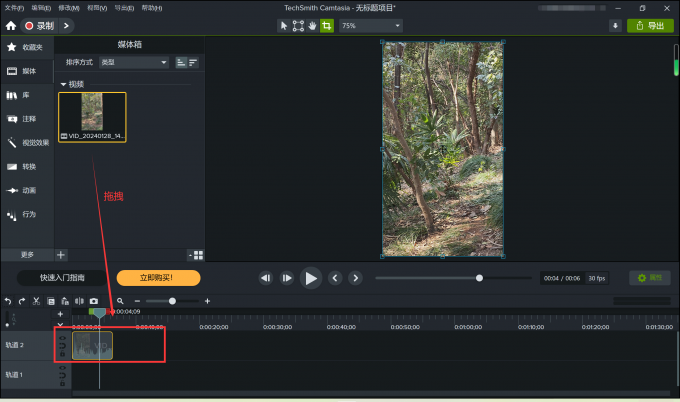Viewport: 680px width, 402px height.
Task: Open the 排序方式 sort type dropdown
Action: pos(134,62)
